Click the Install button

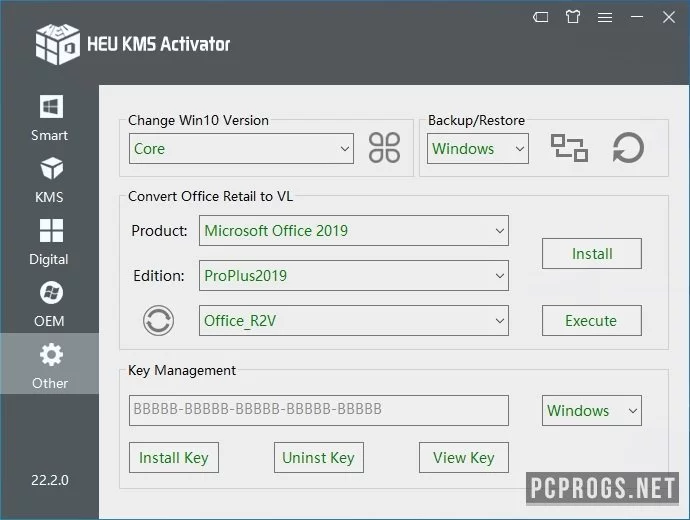coord(591,253)
